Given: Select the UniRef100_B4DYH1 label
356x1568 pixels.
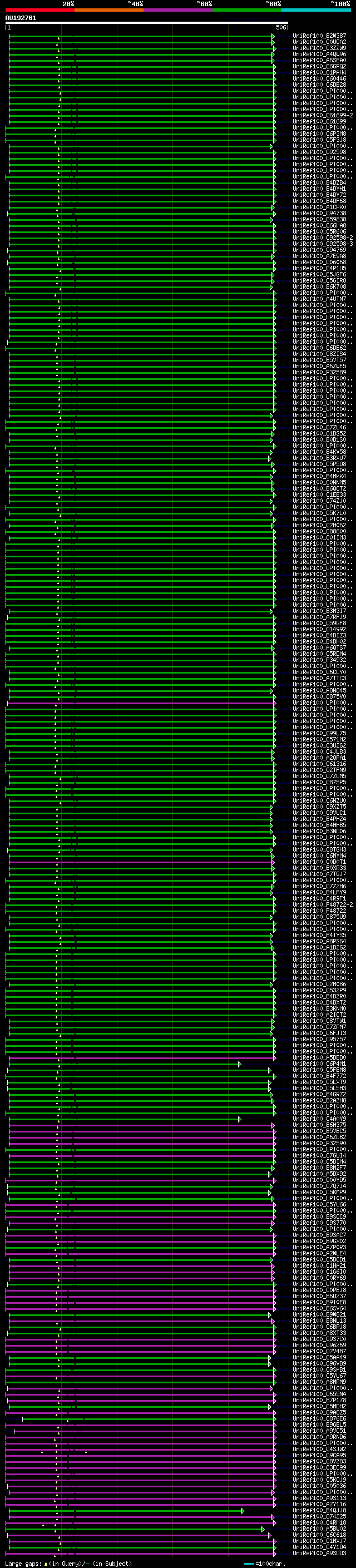Looking at the screenshot, I should 319,189.
